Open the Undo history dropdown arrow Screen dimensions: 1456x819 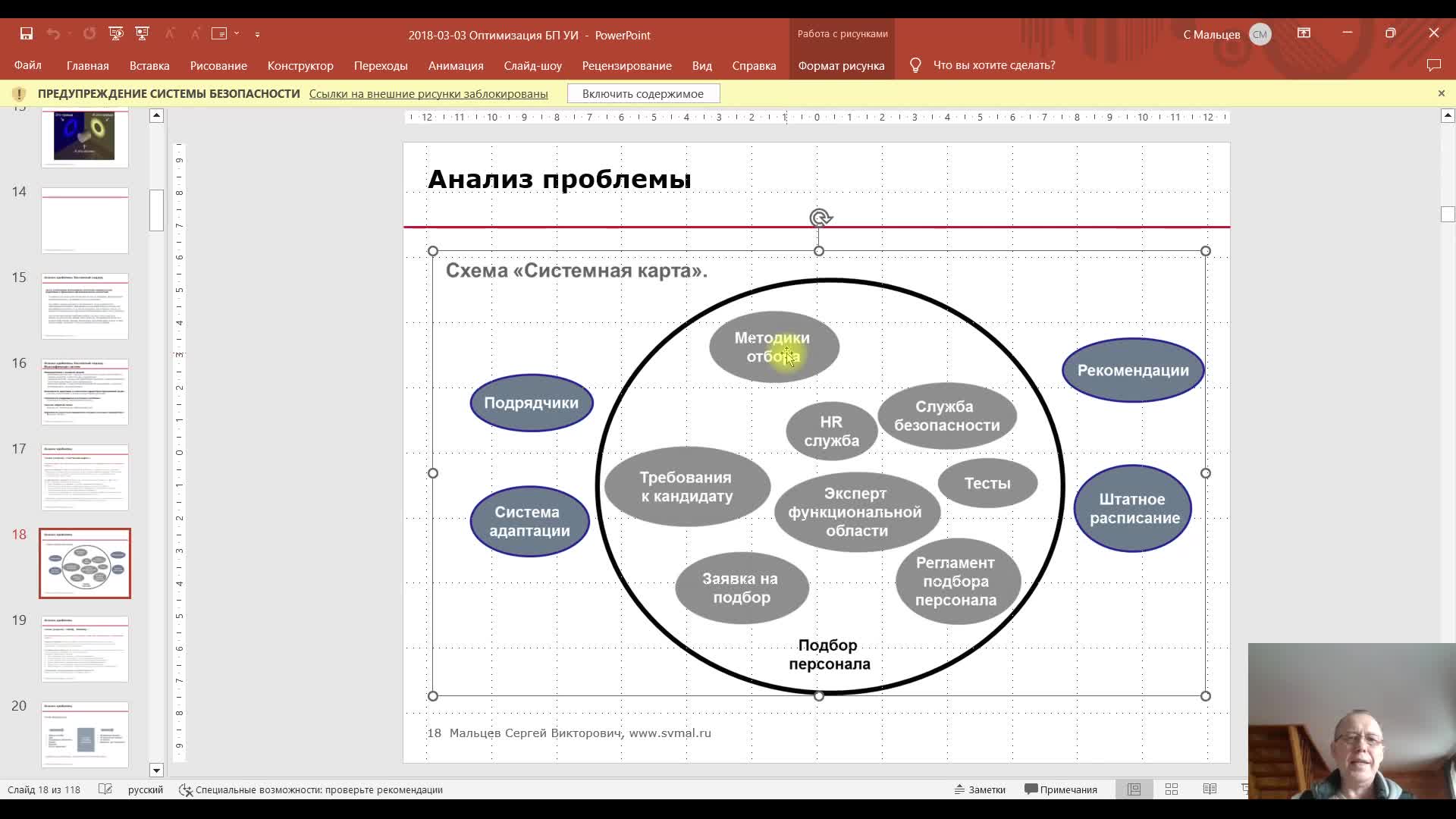click(x=70, y=34)
